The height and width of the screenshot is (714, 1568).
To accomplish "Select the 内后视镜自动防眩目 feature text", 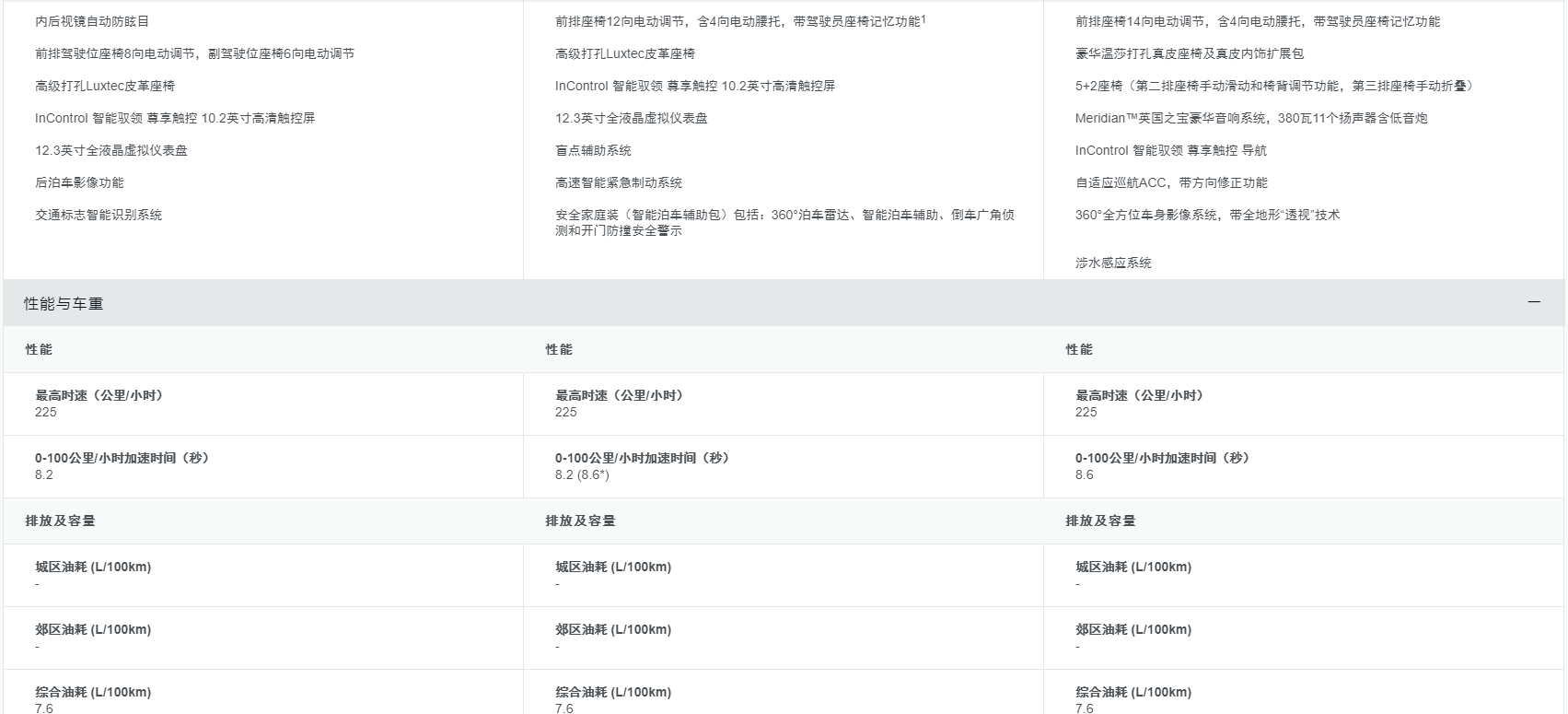I will (x=92, y=21).
